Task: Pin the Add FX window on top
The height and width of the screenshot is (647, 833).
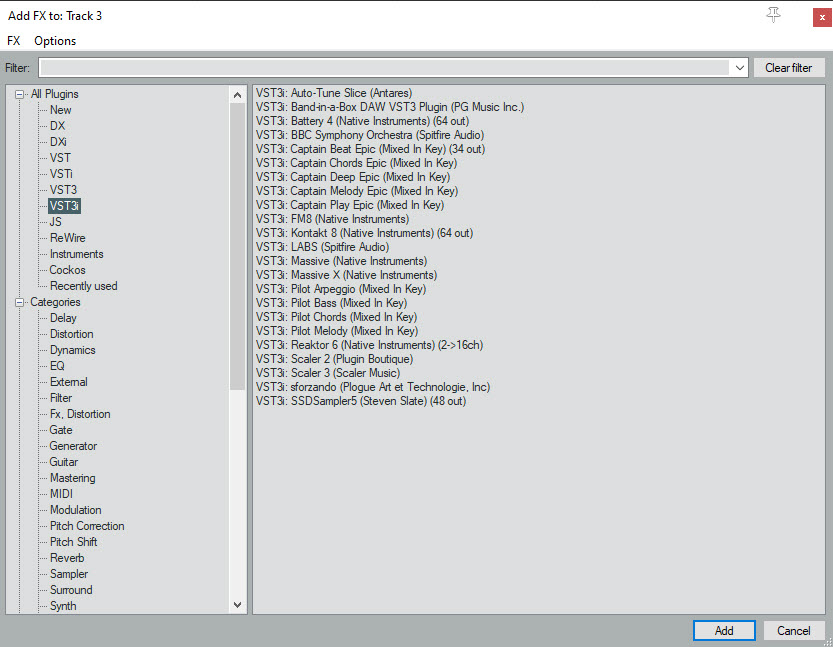Action: [x=773, y=15]
